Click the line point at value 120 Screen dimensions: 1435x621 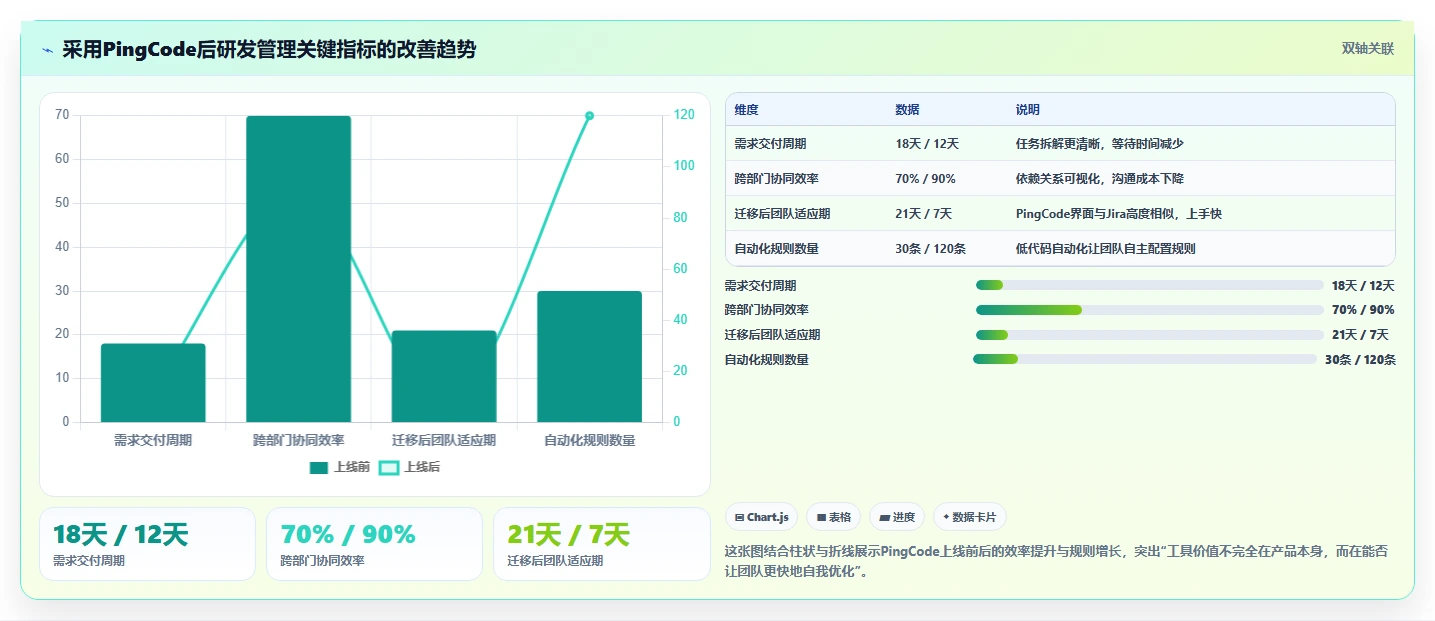click(589, 116)
